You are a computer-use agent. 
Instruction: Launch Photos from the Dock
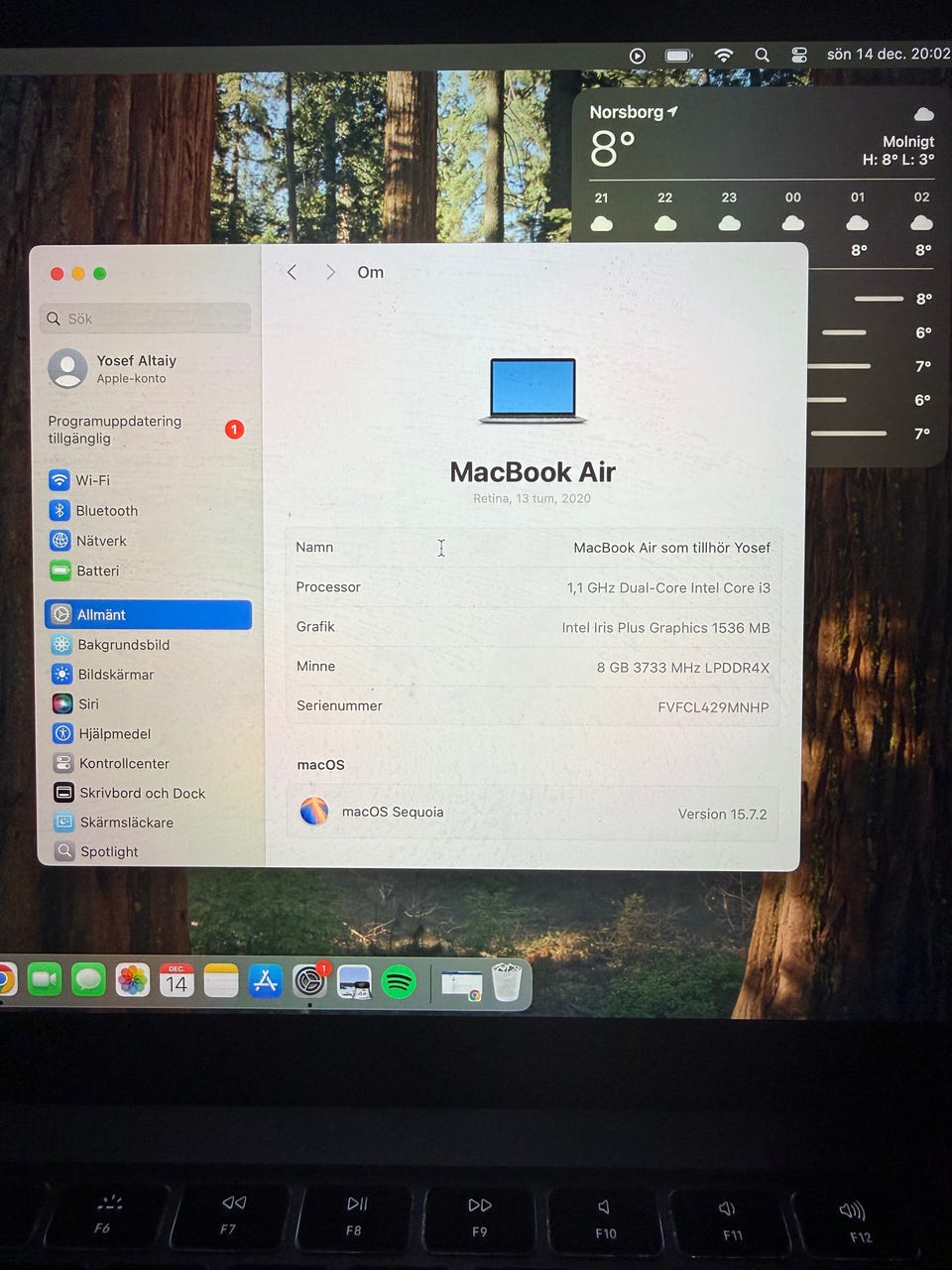point(132,980)
